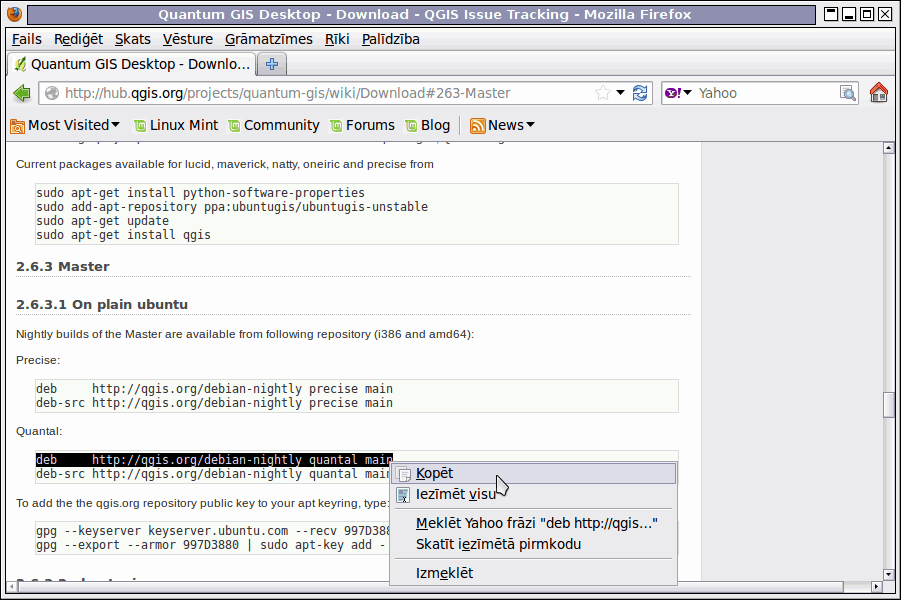Click horizontal scrollbar right arrow
901x600 pixels.
point(876,587)
